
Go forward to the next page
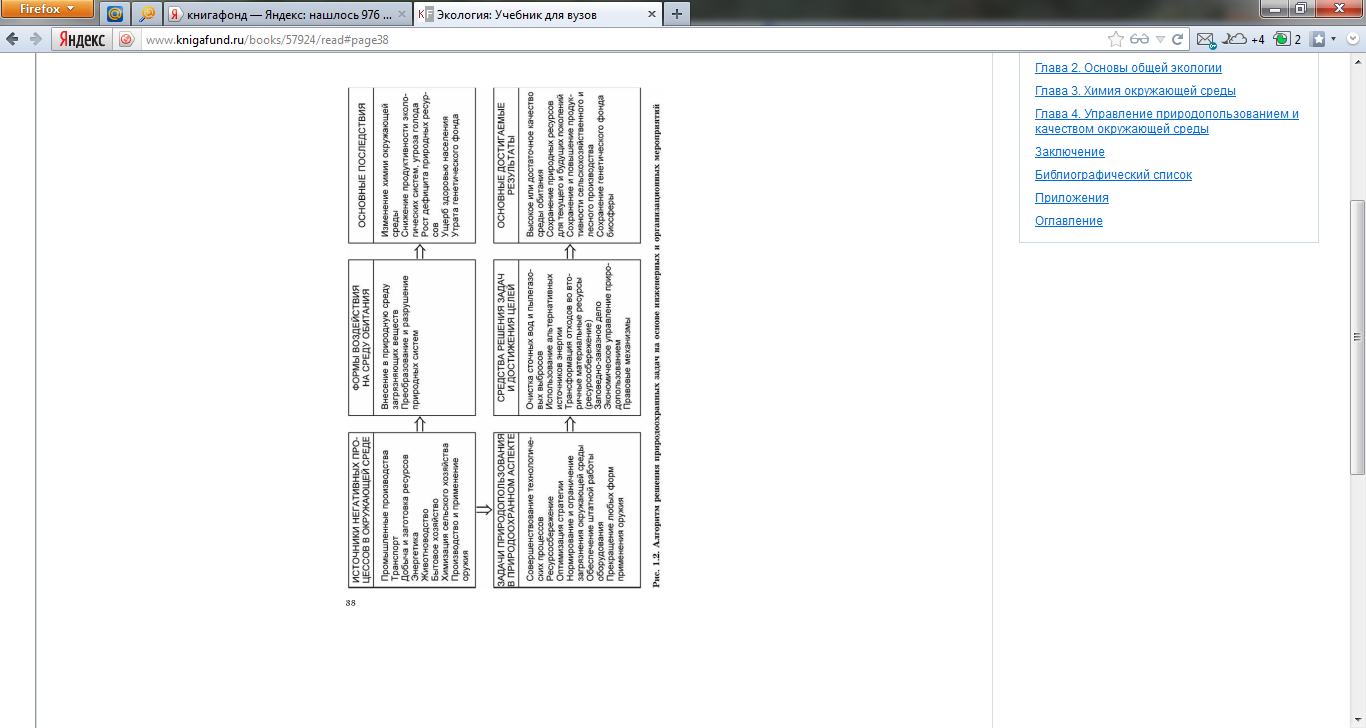click(x=35, y=39)
